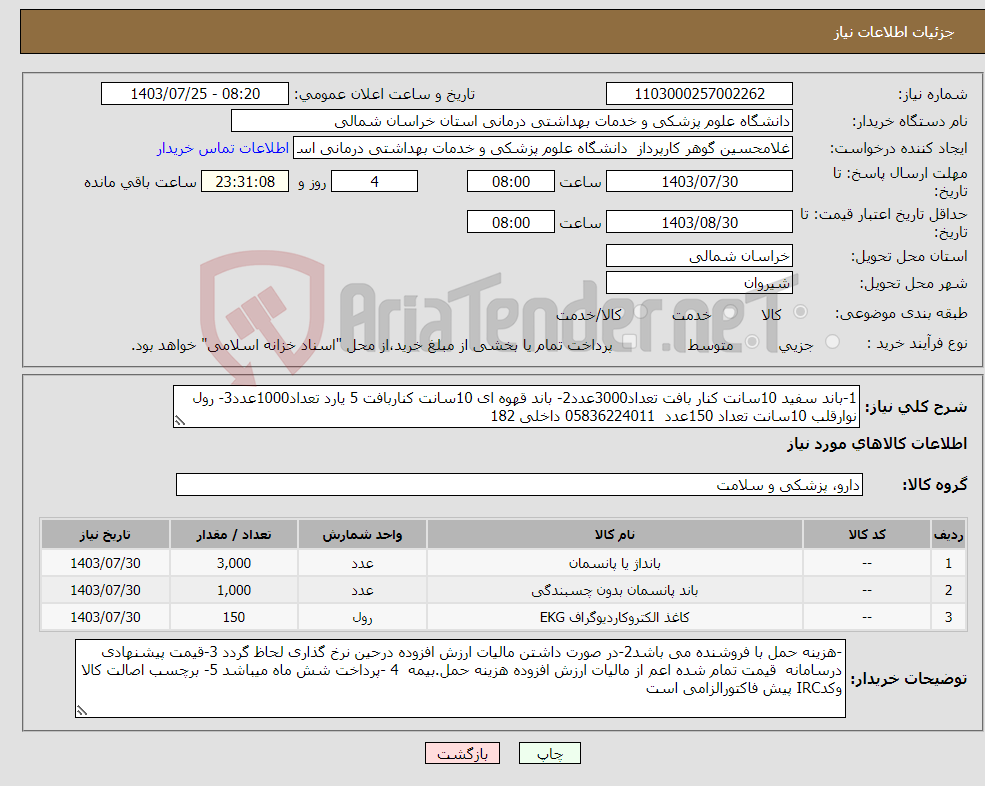
Task: Click the ردیف column header
Action: point(949,535)
